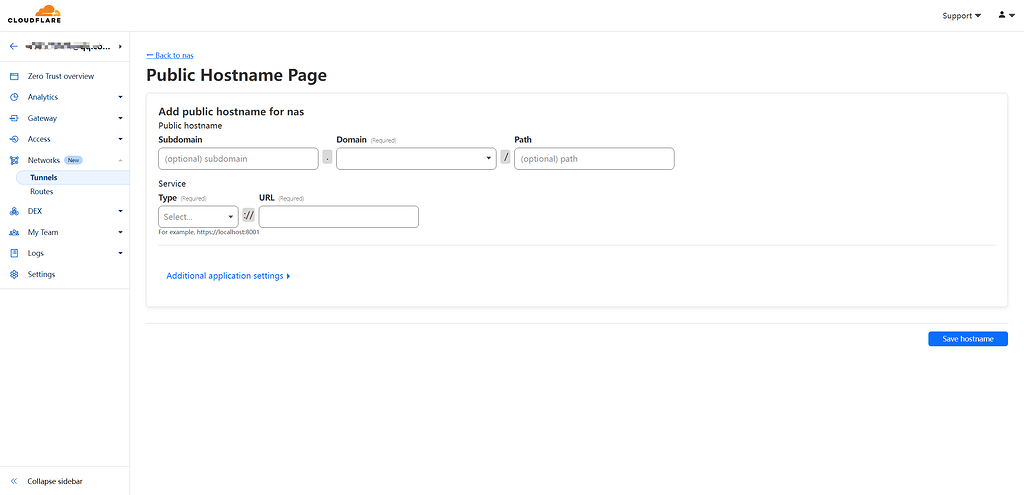This screenshot has width=1024, height=495.
Task: Open the account switcher arrow
Action: (120, 46)
